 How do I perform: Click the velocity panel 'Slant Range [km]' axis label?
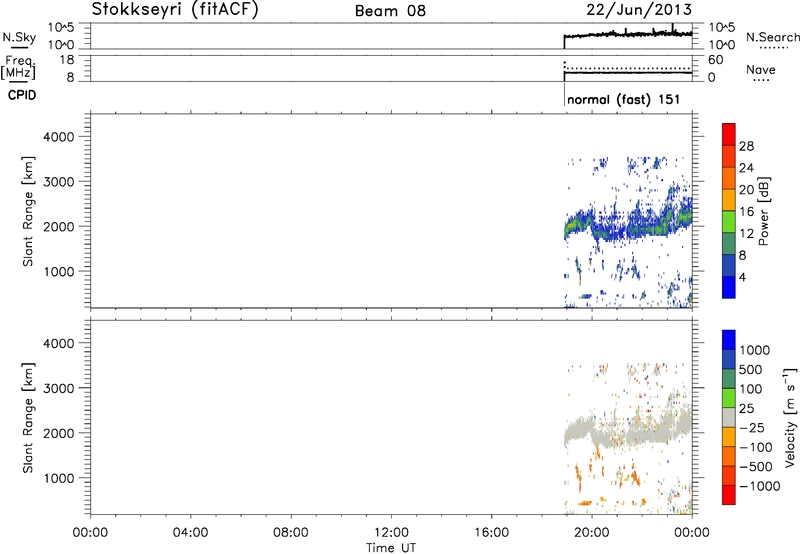(x=28, y=418)
